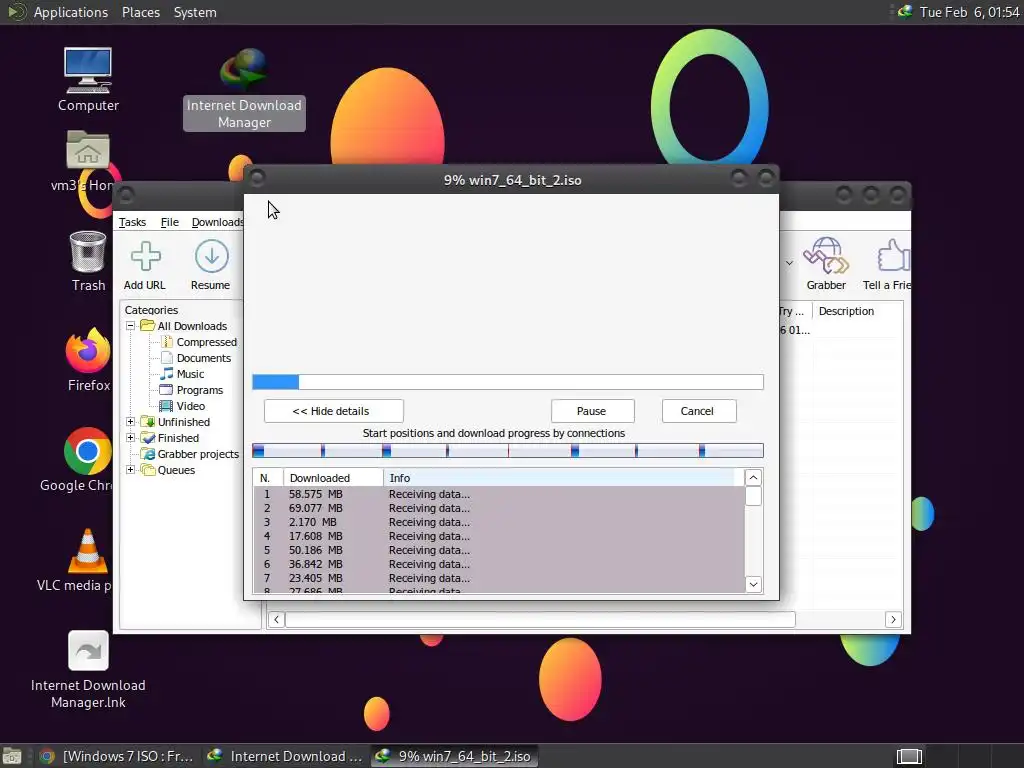Click the clock showing Tue Feb 6, 01:54
The width and height of the screenshot is (1024, 768).
pyautogui.click(x=969, y=12)
